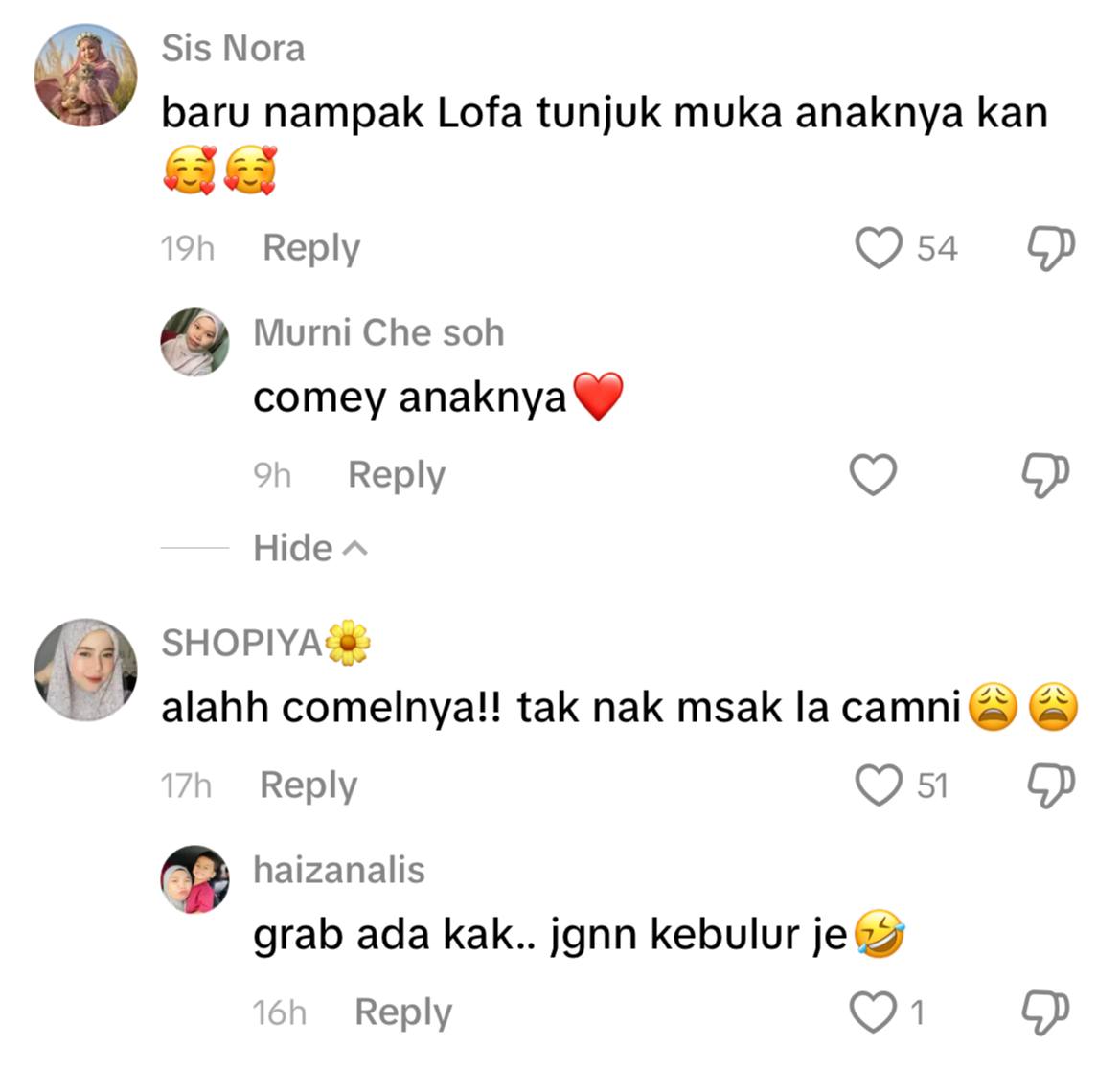Open Murni Che soh's avatar
This screenshot has height=1069, width=1120.
tap(195, 342)
